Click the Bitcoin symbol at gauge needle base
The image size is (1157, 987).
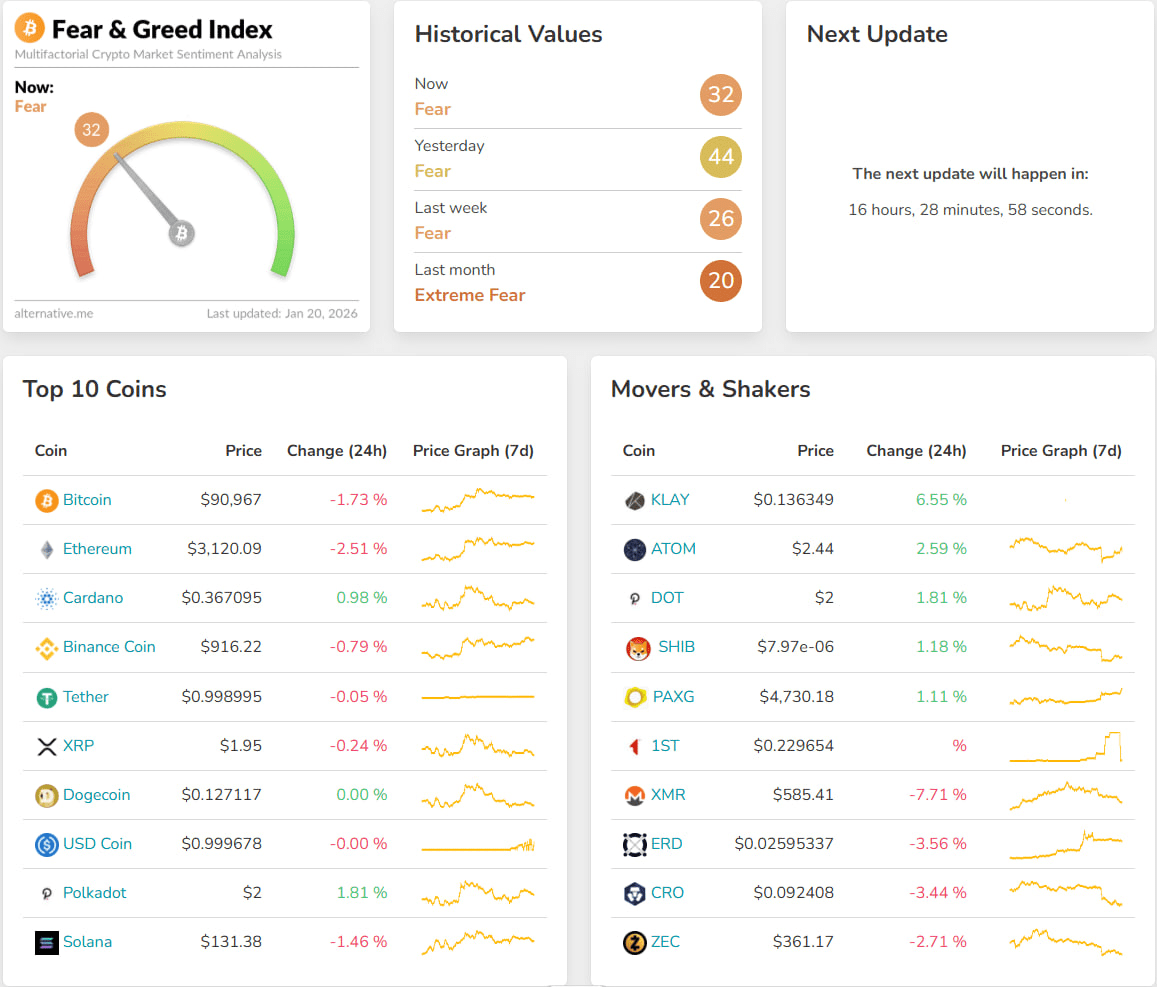[181, 234]
